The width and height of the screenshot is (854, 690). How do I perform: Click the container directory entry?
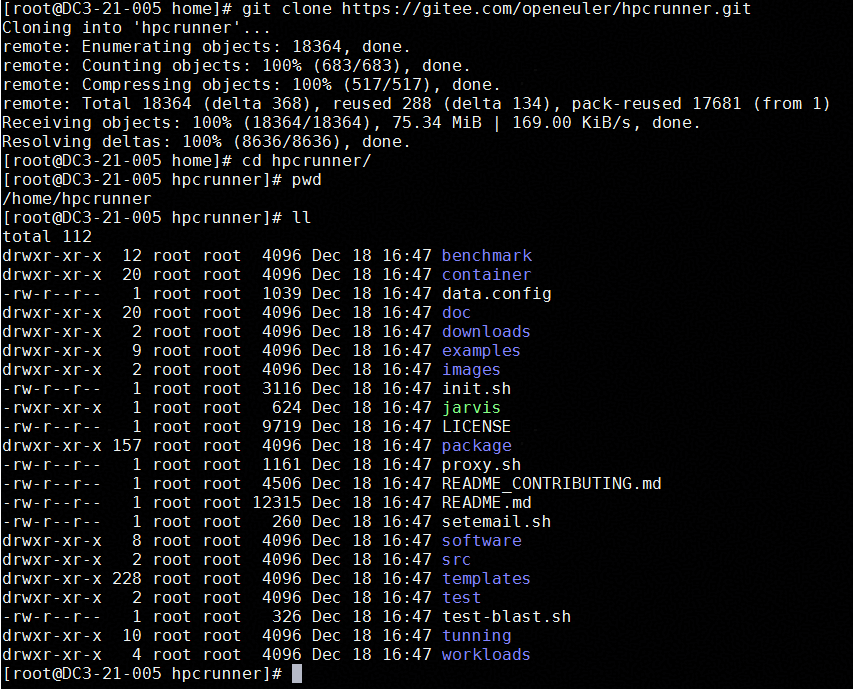point(486,275)
